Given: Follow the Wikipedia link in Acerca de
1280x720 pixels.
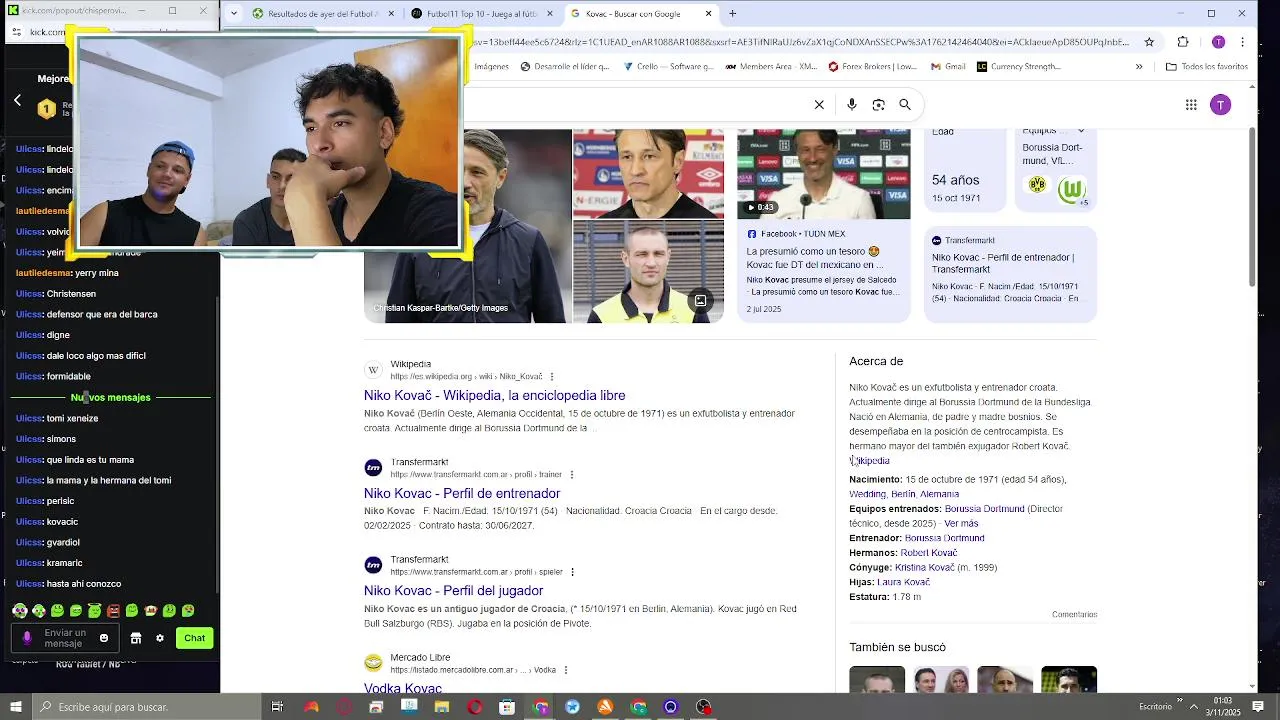Looking at the screenshot, I should 870,461.
